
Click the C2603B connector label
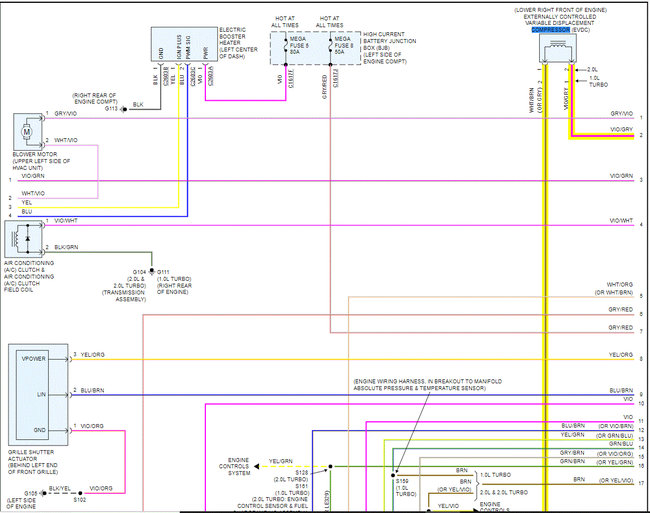(165, 76)
